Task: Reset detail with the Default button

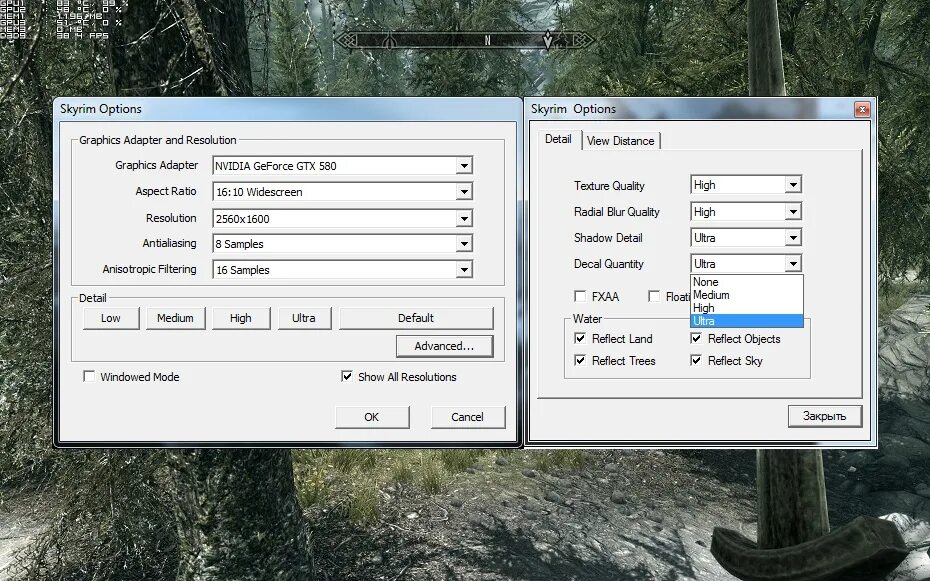Action: (x=416, y=318)
